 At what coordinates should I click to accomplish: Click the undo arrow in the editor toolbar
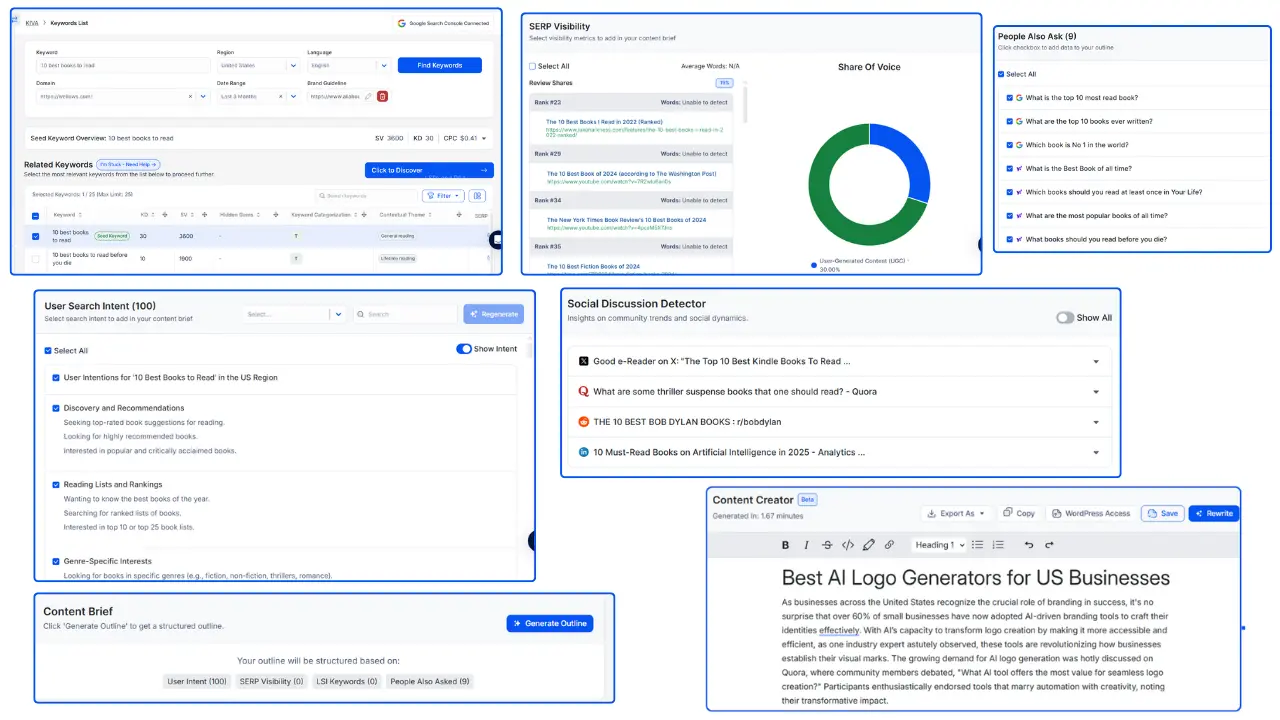(1028, 544)
